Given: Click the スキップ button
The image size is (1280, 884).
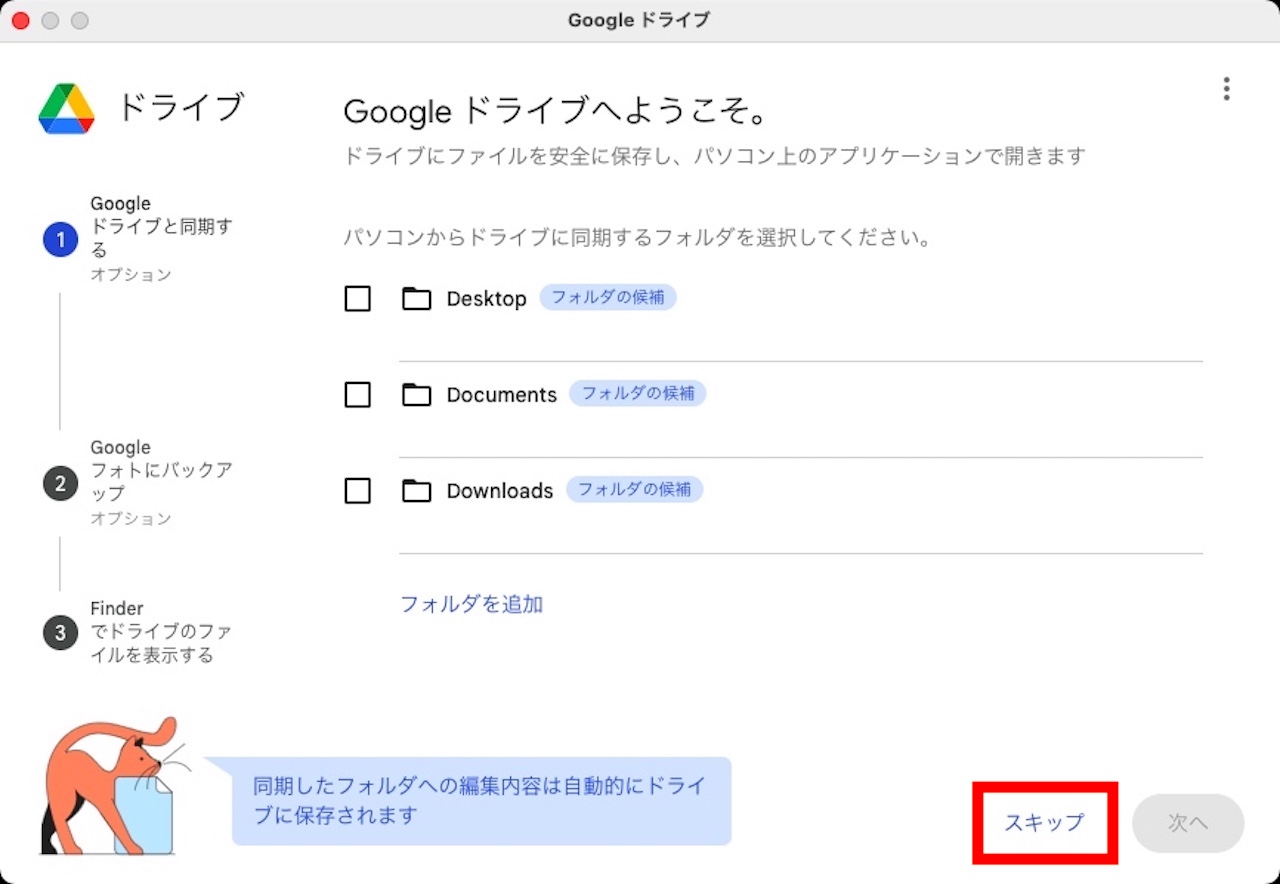Looking at the screenshot, I should click(x=1044, y=823).
